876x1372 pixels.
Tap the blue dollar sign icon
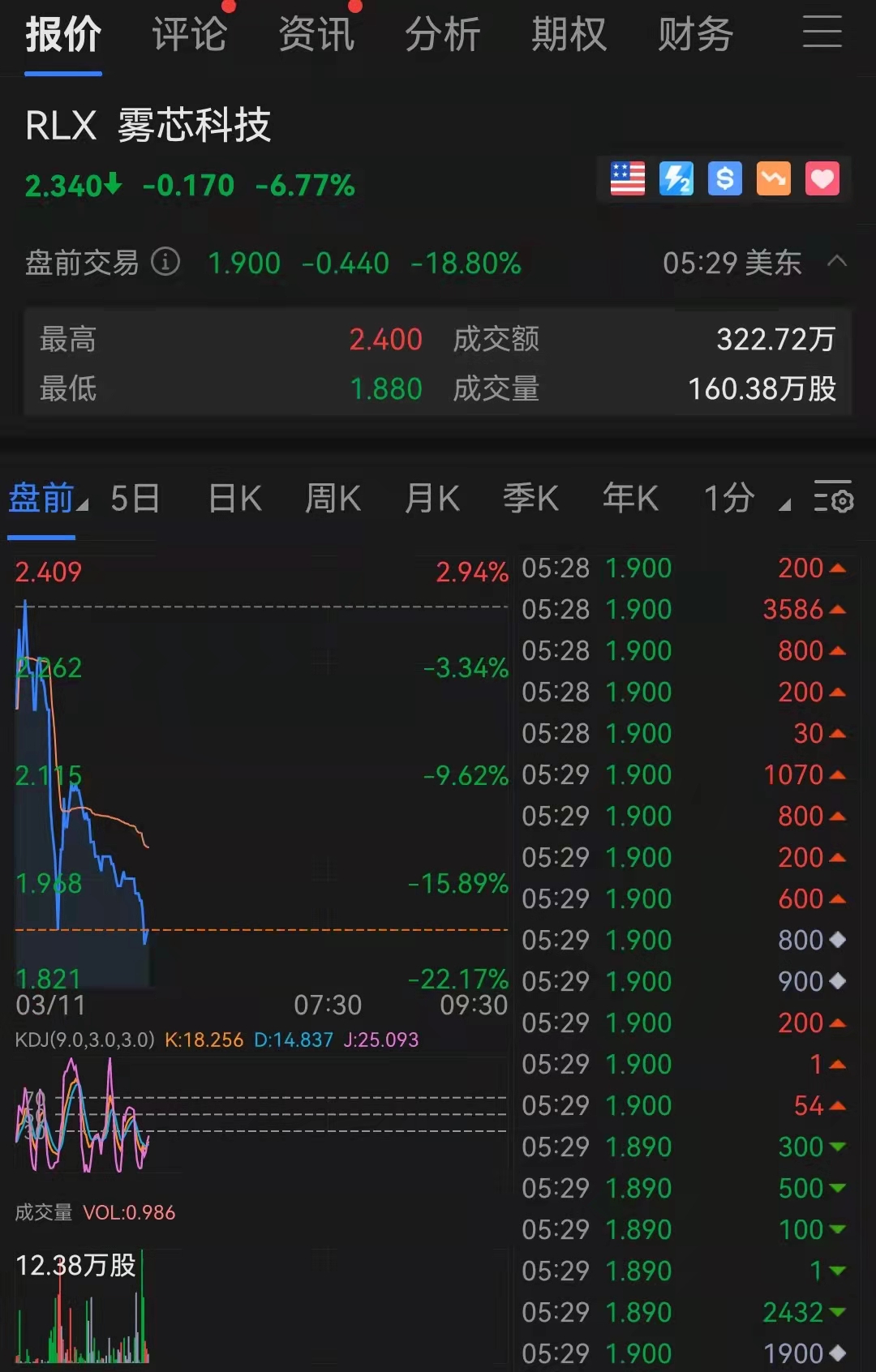click(724, 178)
